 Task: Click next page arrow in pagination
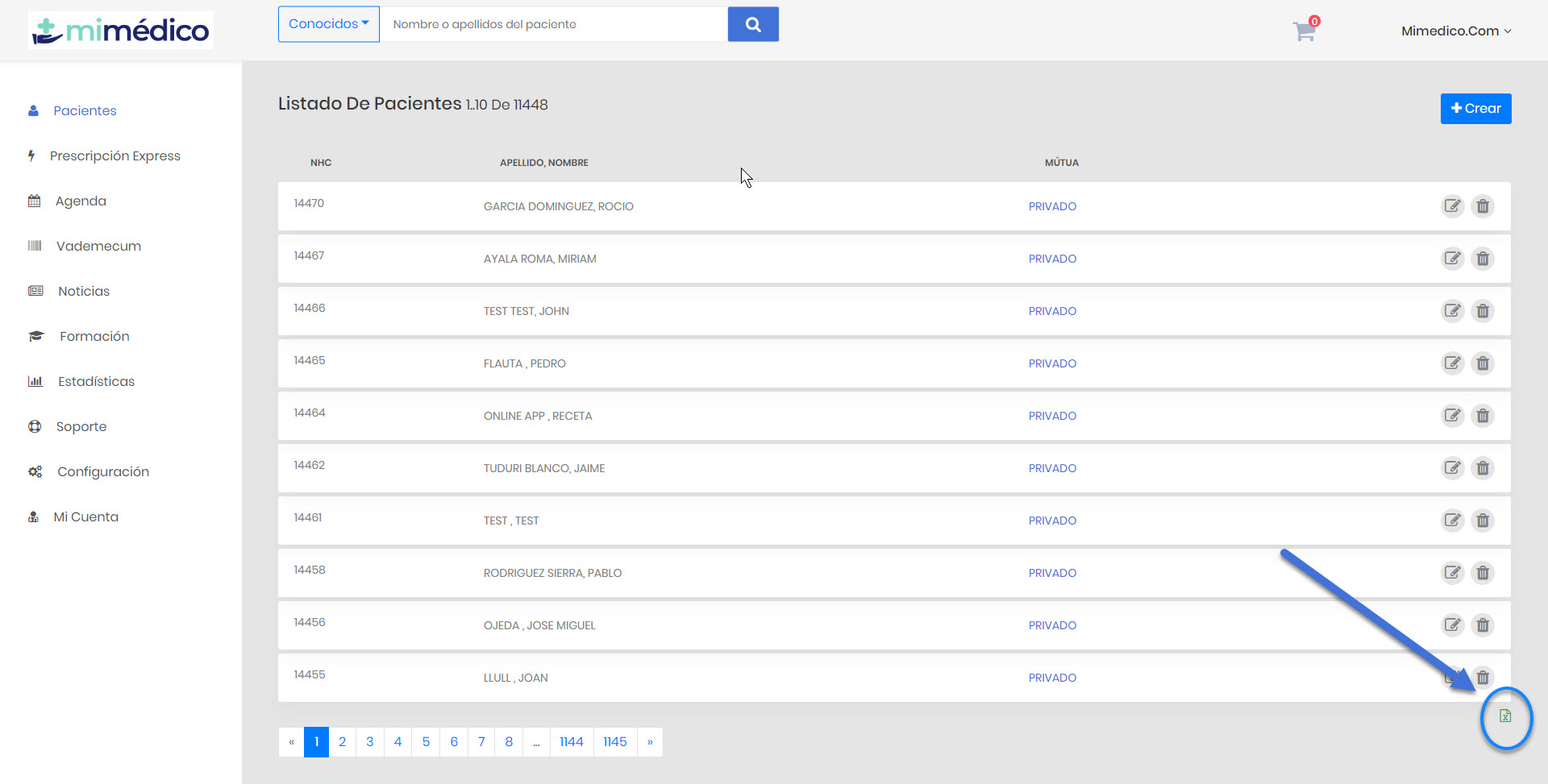click(650, 742)
